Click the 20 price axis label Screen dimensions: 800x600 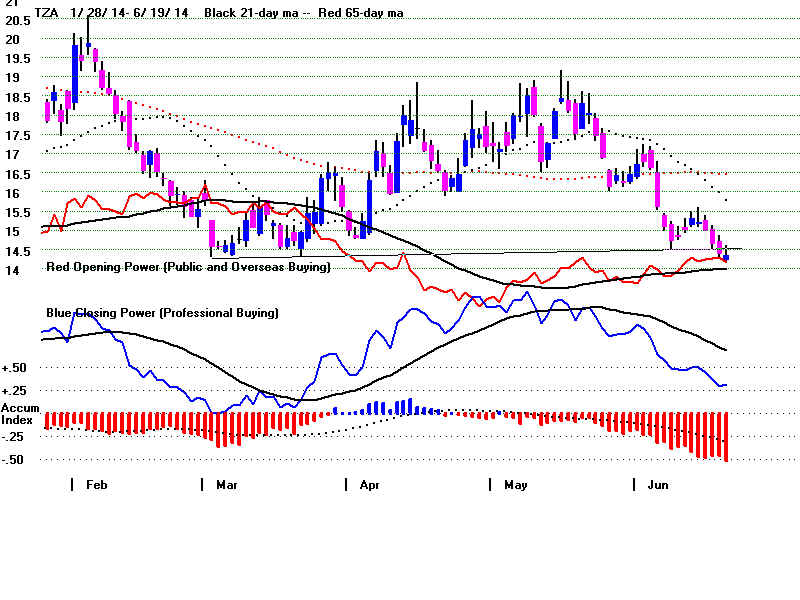[12, 39]
